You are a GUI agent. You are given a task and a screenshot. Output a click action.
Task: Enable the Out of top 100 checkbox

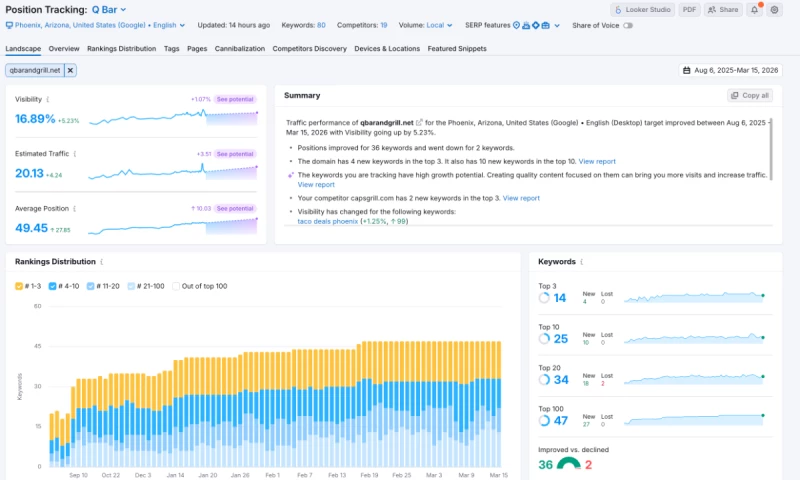(x=177, y=286)
